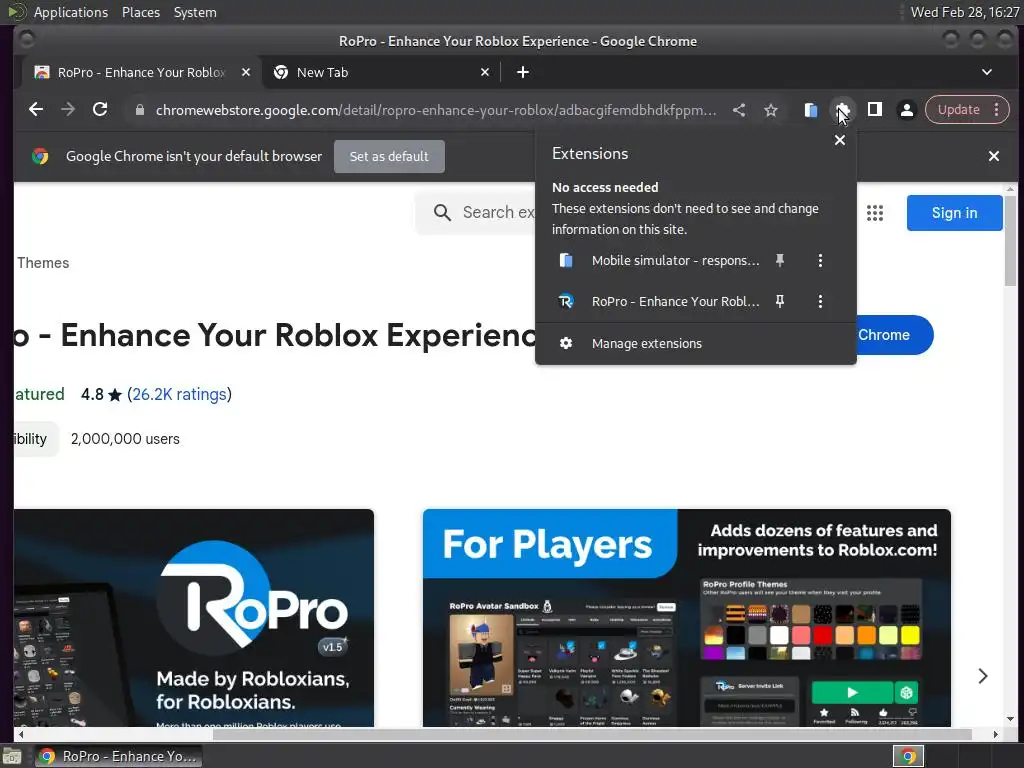Show next screenshot with right chevron

coord(983,676)
